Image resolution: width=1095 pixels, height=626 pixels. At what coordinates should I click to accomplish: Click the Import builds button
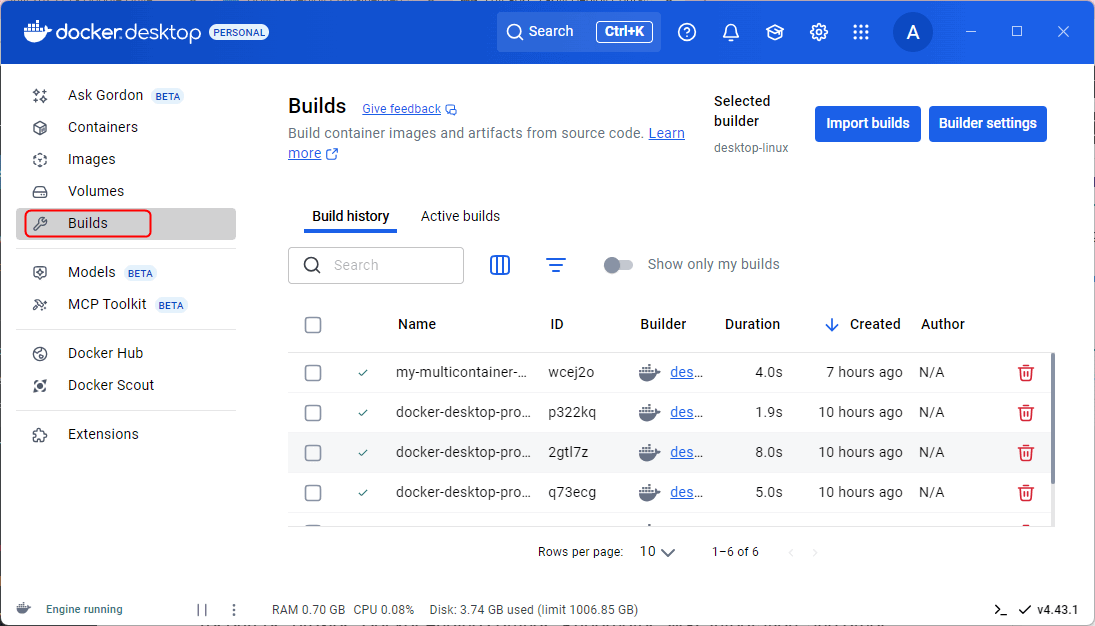click(x=867, y=124)
